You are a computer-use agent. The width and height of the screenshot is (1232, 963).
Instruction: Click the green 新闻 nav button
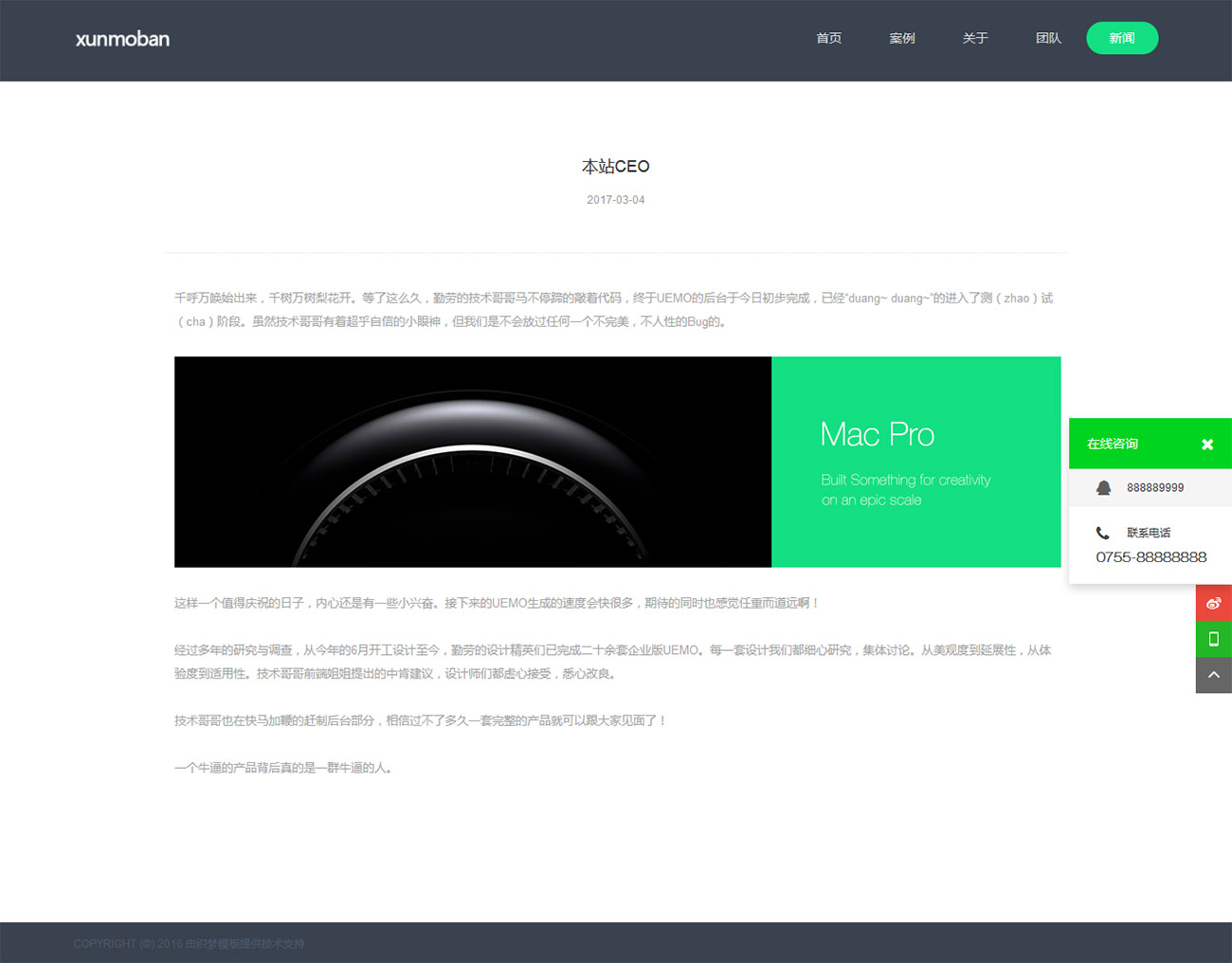click(1121, 38)
